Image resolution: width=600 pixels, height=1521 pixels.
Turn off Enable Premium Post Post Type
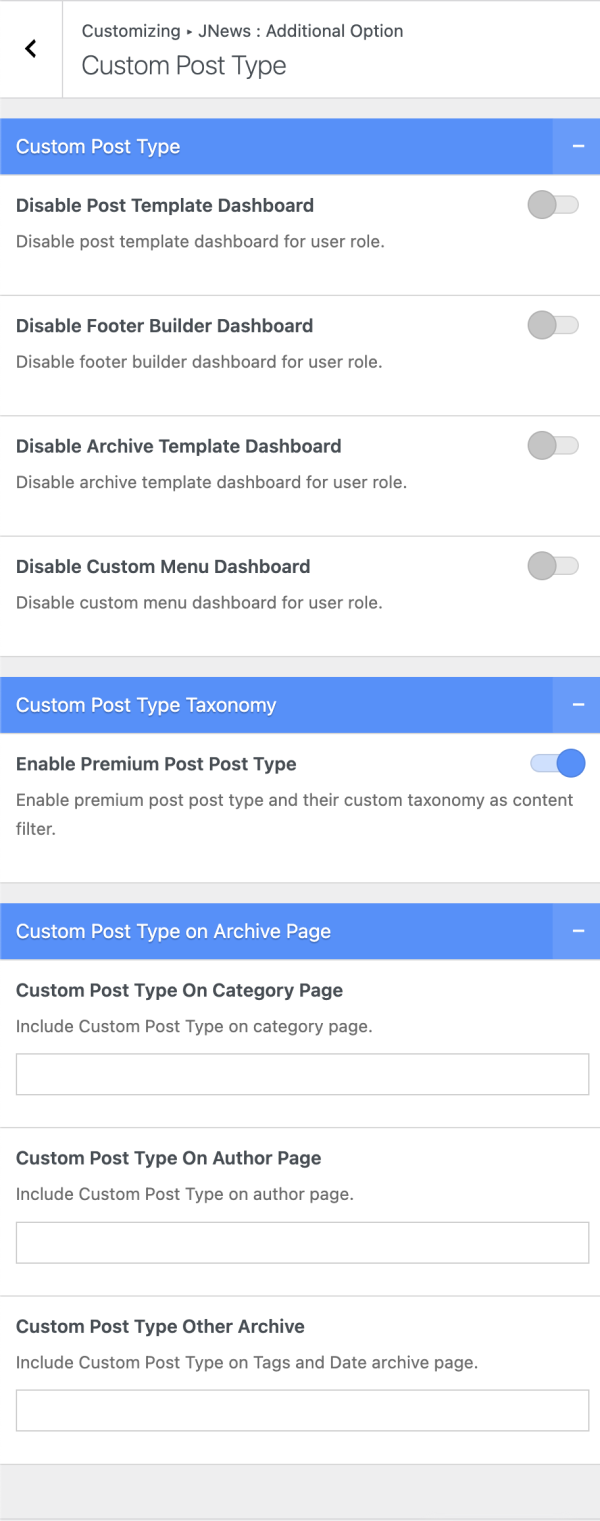[554, 763]
